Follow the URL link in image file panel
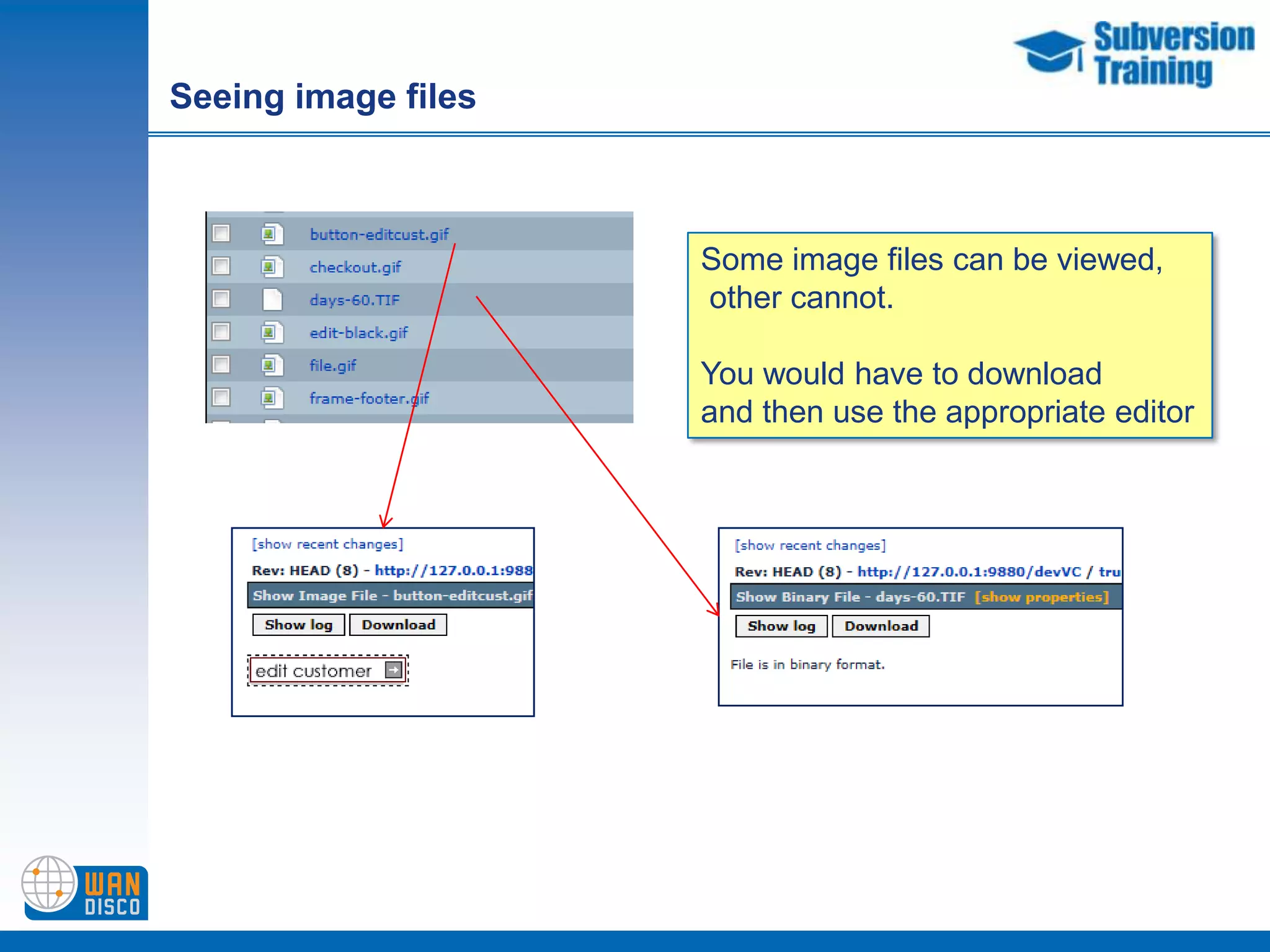 [x=453, y=570]
